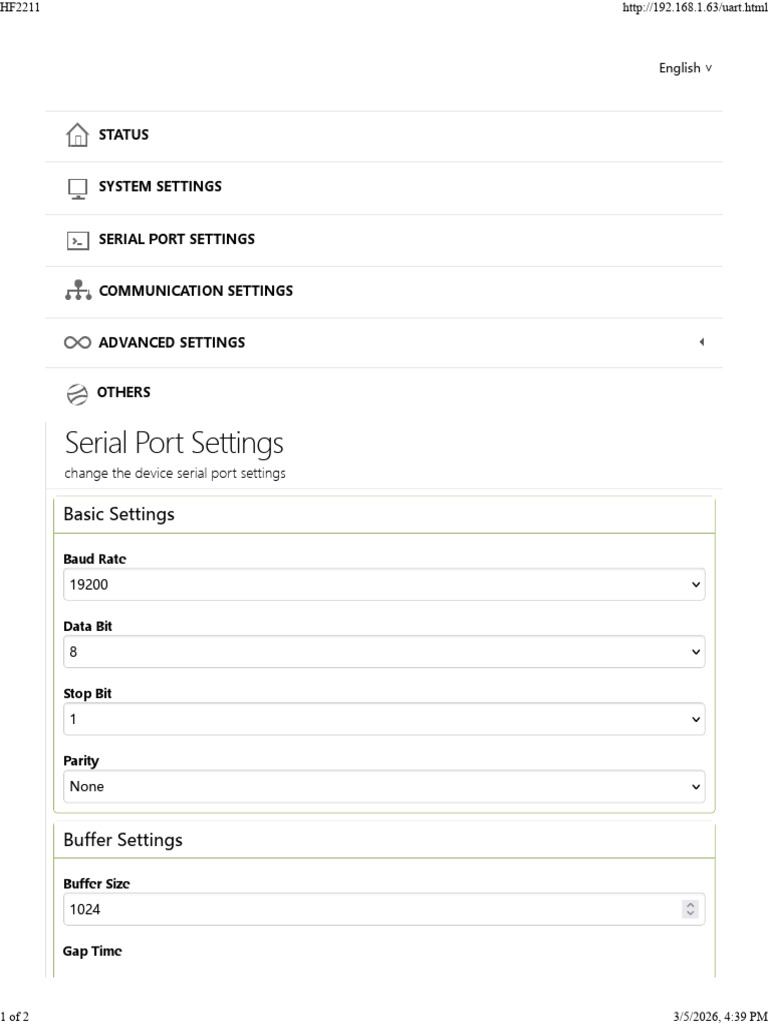Open ADVANCED SETTINGS menu
768x1024 pixels.
click(x=384, y=343)
